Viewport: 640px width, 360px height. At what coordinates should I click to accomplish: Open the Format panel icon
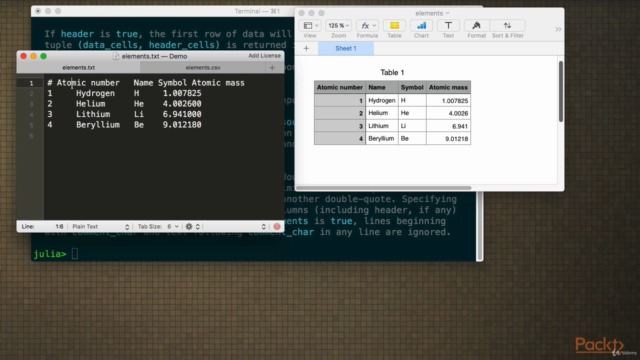click(x=476, y=25)
